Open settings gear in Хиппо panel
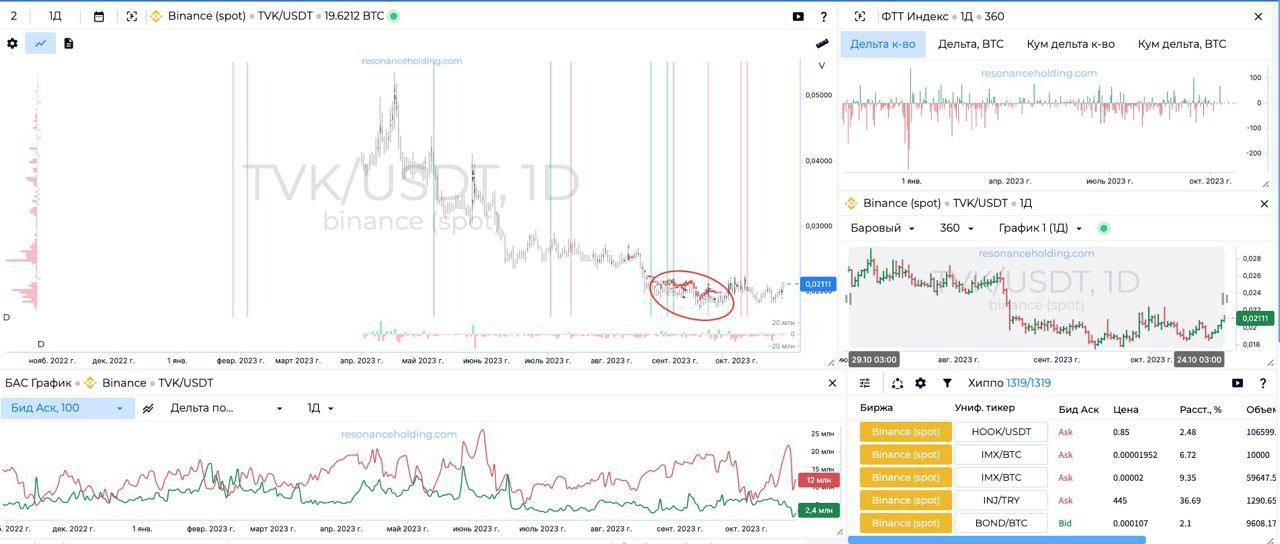Image resolution: width=1280 pixels, height=544 pixels. (921, 383)
